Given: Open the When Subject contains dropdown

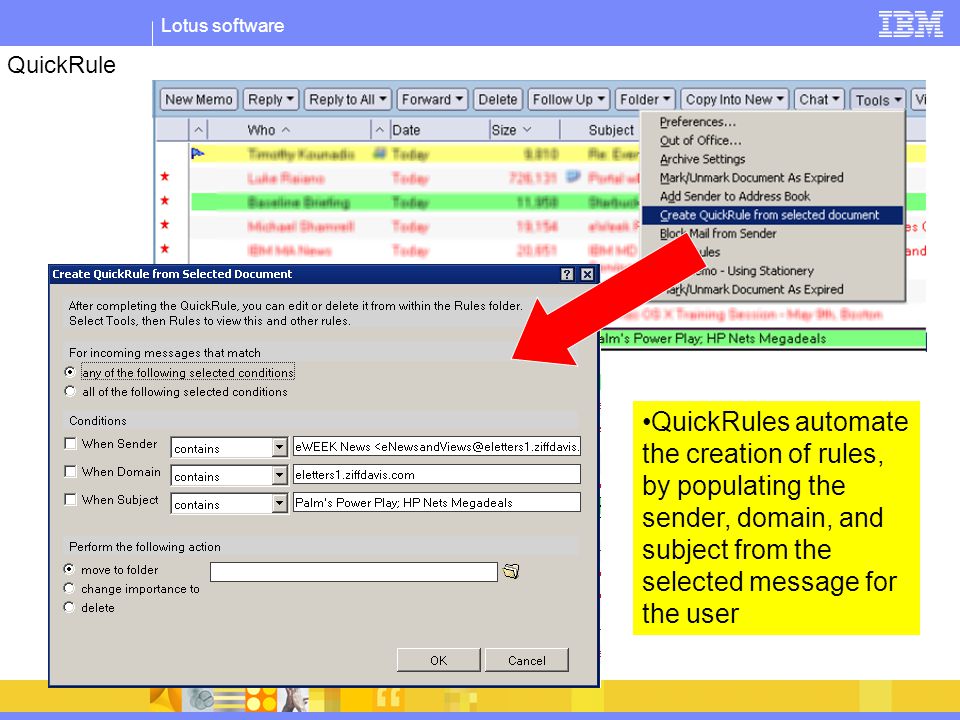Looking at the screenshot, I should [279, 504].
